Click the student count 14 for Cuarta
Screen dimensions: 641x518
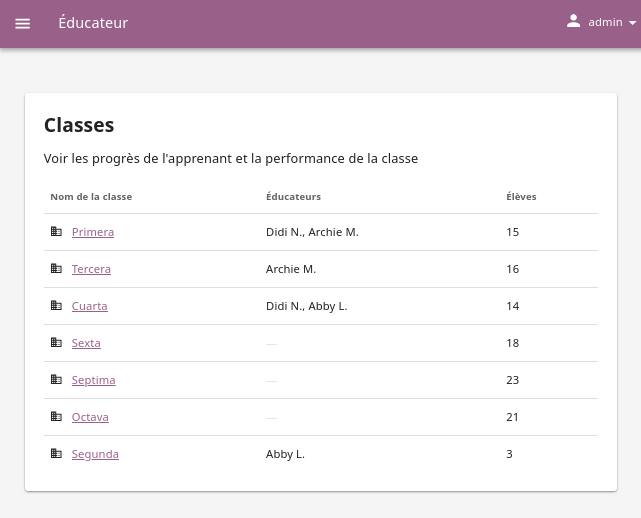(513, 306)
